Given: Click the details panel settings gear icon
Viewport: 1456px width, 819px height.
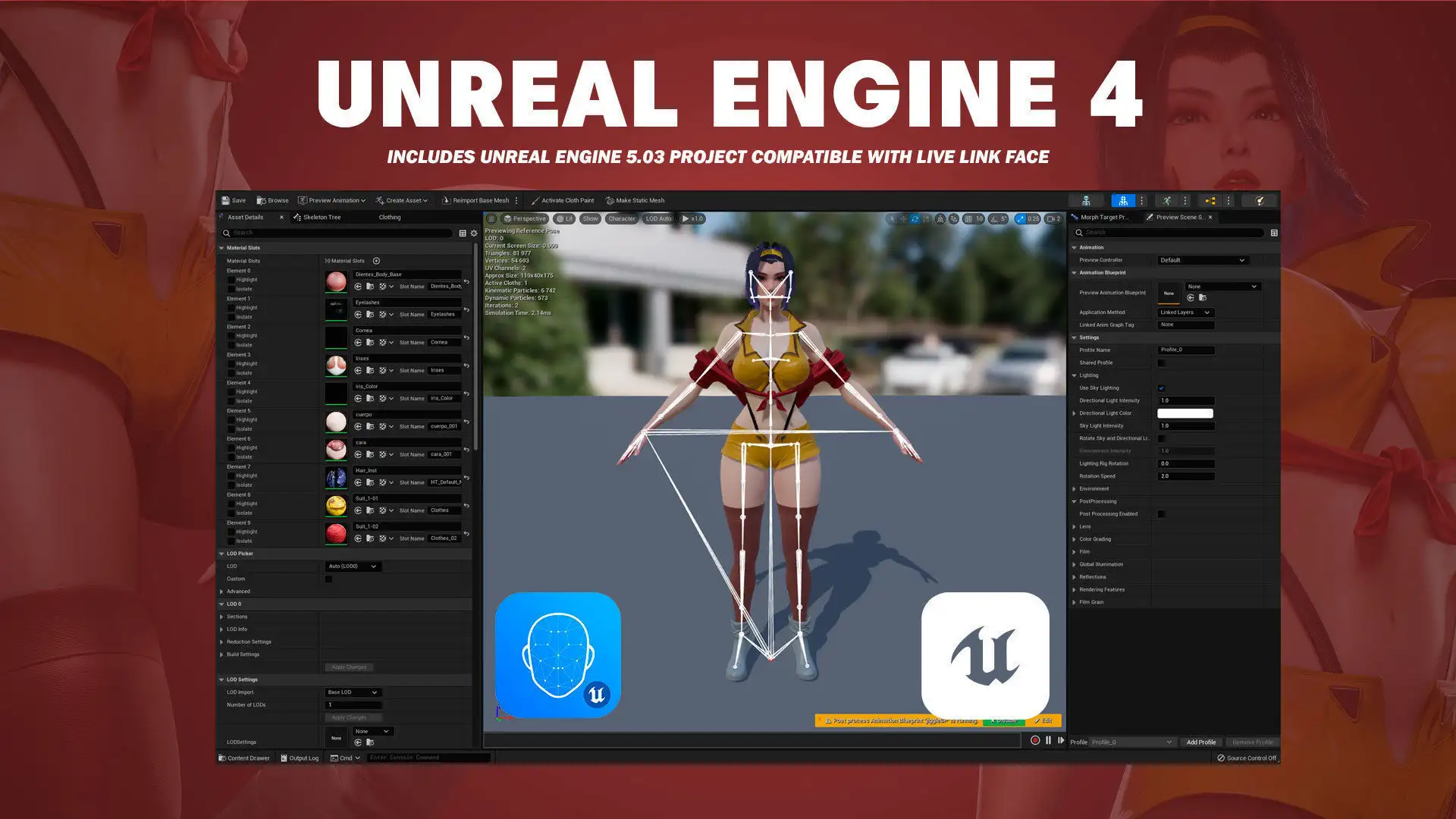Looking at the screenshot, I should coord(474,234).
